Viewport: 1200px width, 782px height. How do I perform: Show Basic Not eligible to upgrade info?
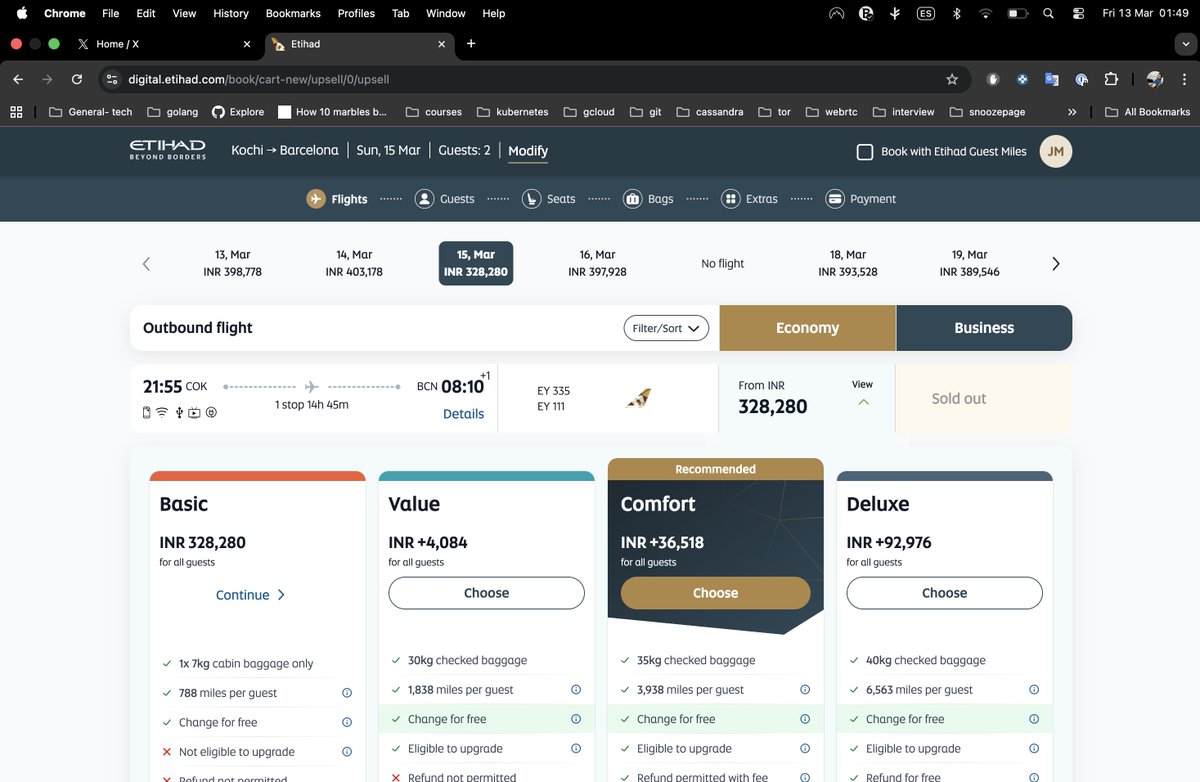tap(347, 752)
